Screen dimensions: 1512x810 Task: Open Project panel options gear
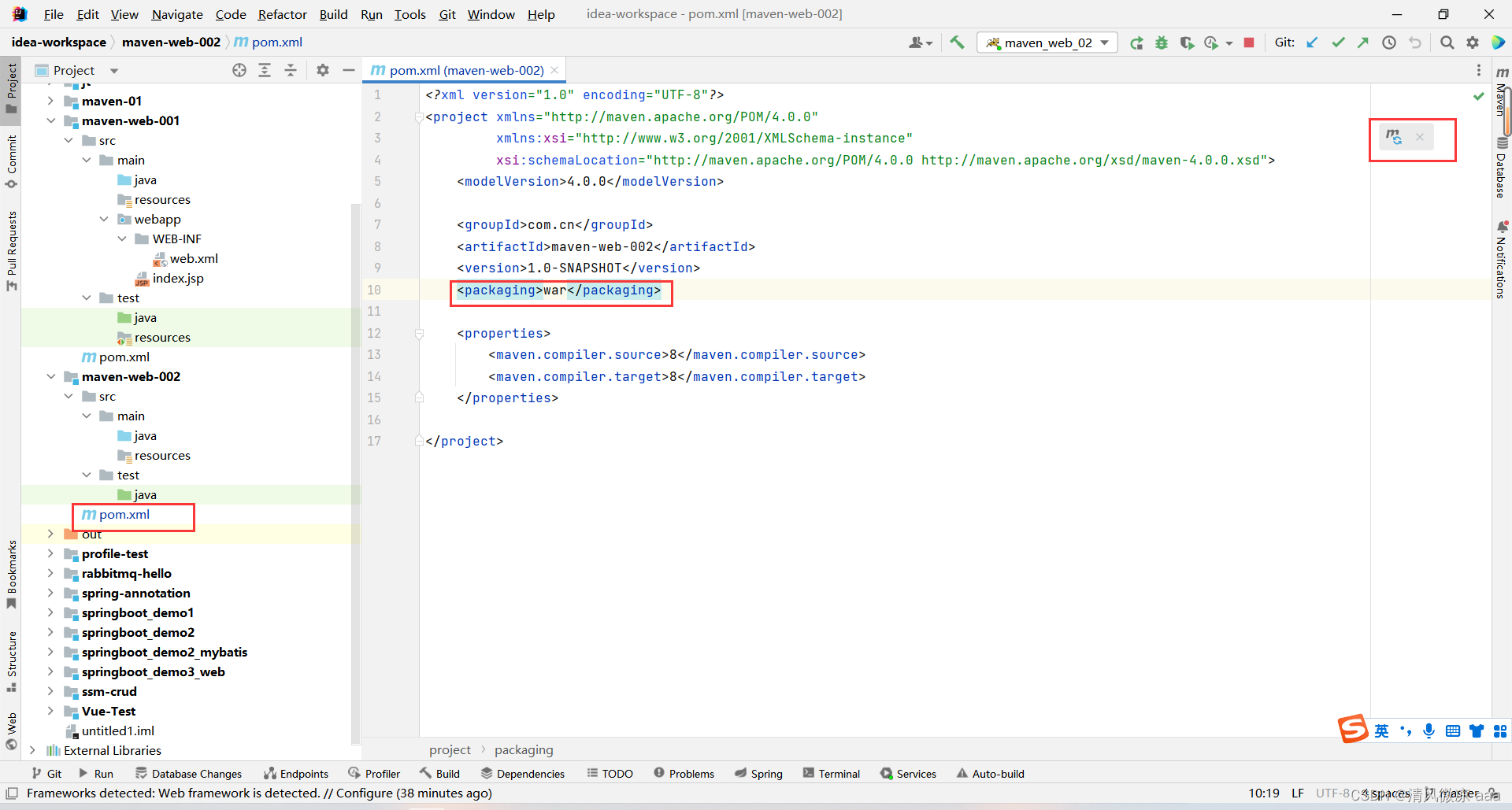pos(323,70)
